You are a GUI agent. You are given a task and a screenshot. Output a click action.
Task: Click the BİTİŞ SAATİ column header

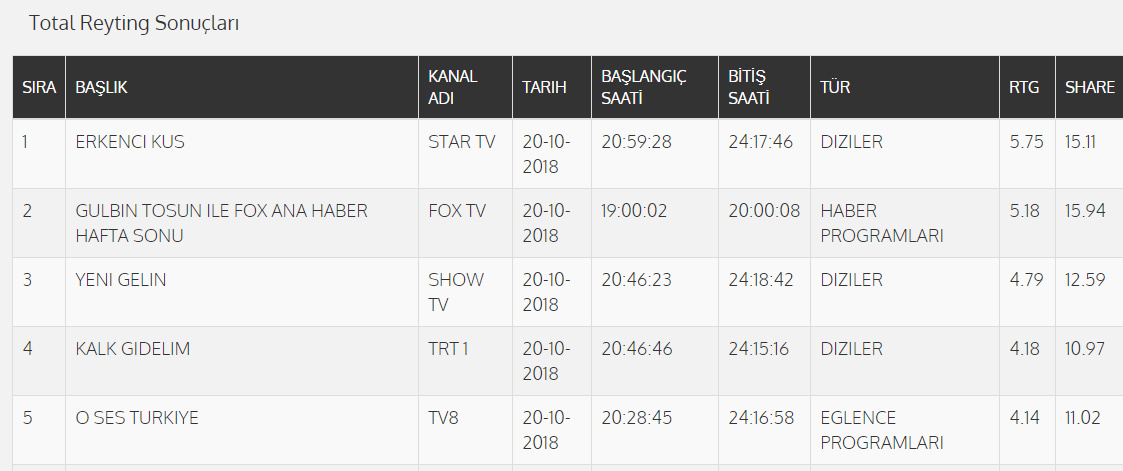tap(749, 87)
